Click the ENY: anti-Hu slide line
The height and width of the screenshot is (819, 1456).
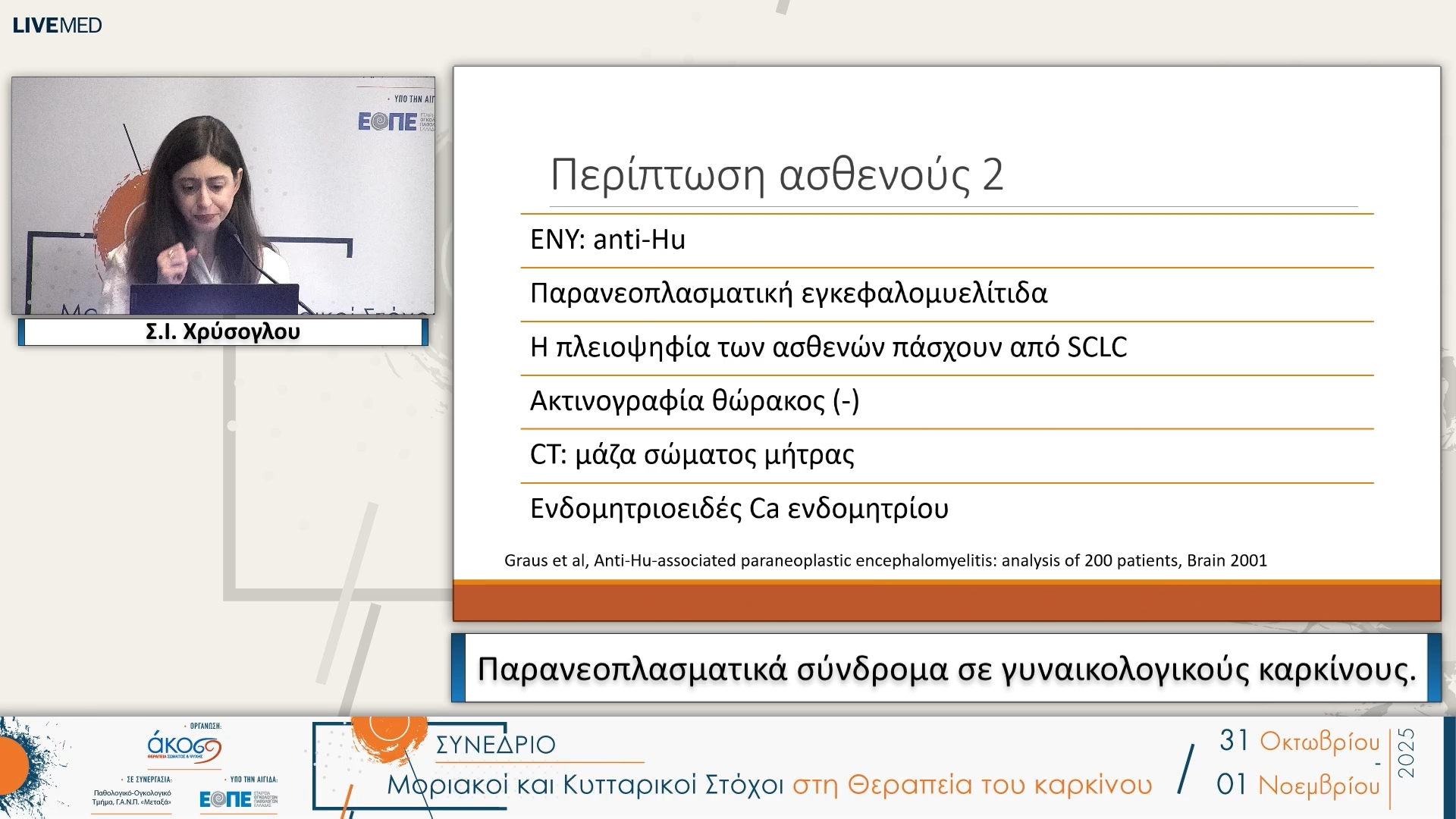[607, 239]
